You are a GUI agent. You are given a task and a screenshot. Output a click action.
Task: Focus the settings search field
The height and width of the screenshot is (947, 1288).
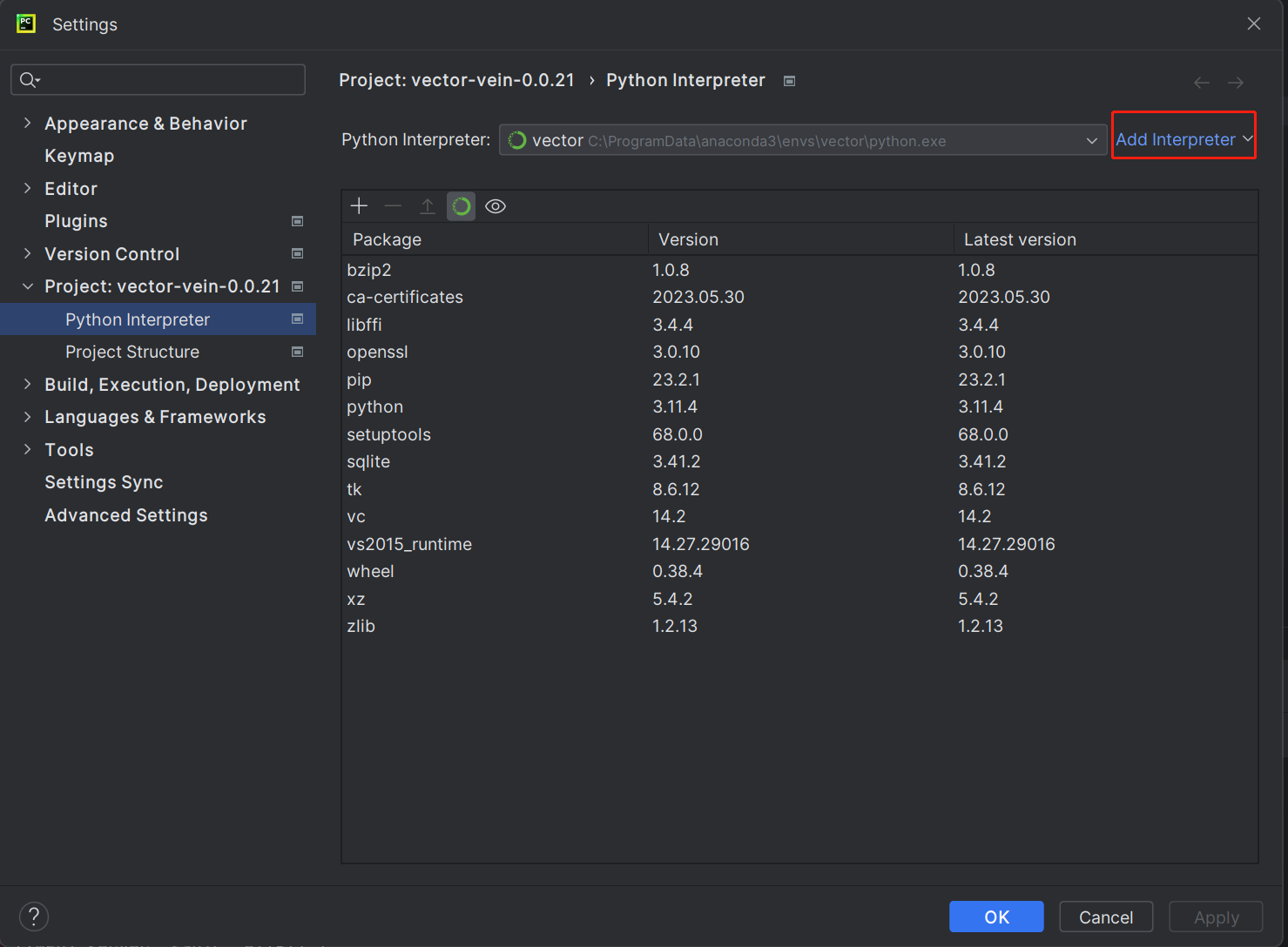(x=158, y=80)
